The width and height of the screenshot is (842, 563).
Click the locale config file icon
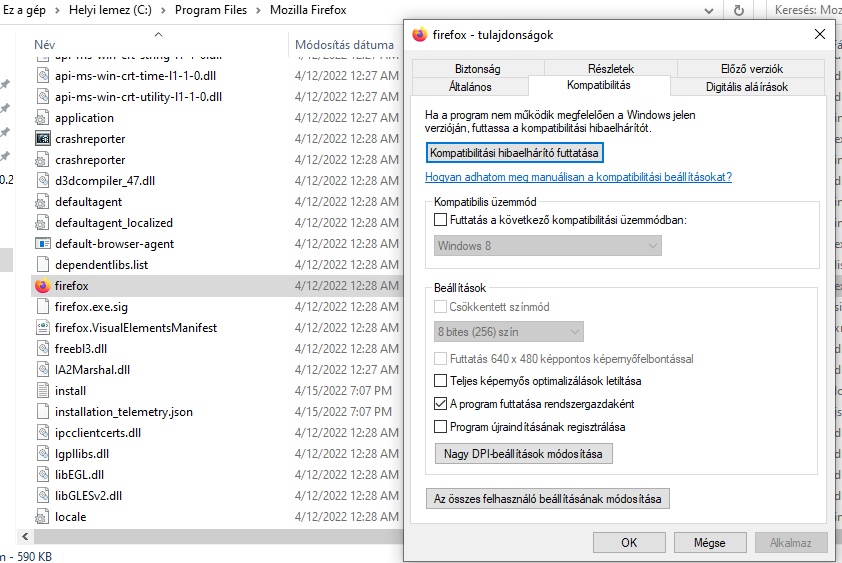click(42, 517)
